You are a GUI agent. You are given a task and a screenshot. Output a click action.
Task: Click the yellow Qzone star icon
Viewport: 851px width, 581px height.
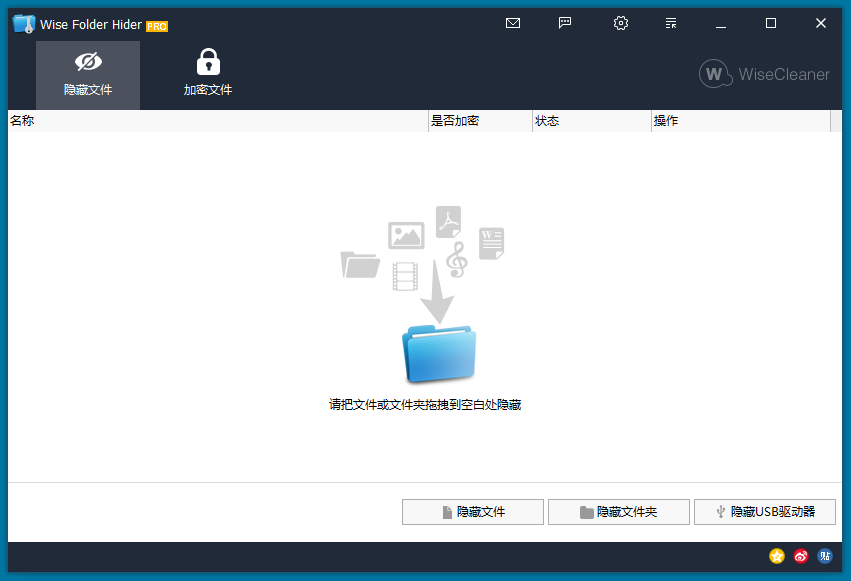tap(777, 556)
